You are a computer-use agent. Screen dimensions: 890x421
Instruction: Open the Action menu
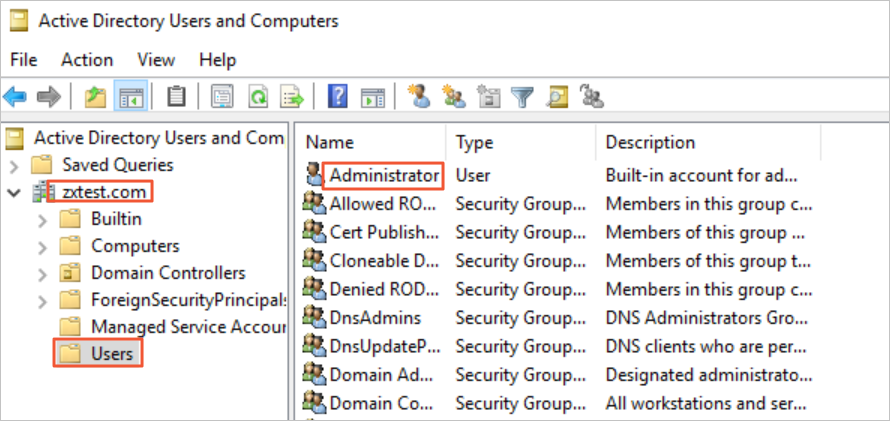tap(87, 60)
